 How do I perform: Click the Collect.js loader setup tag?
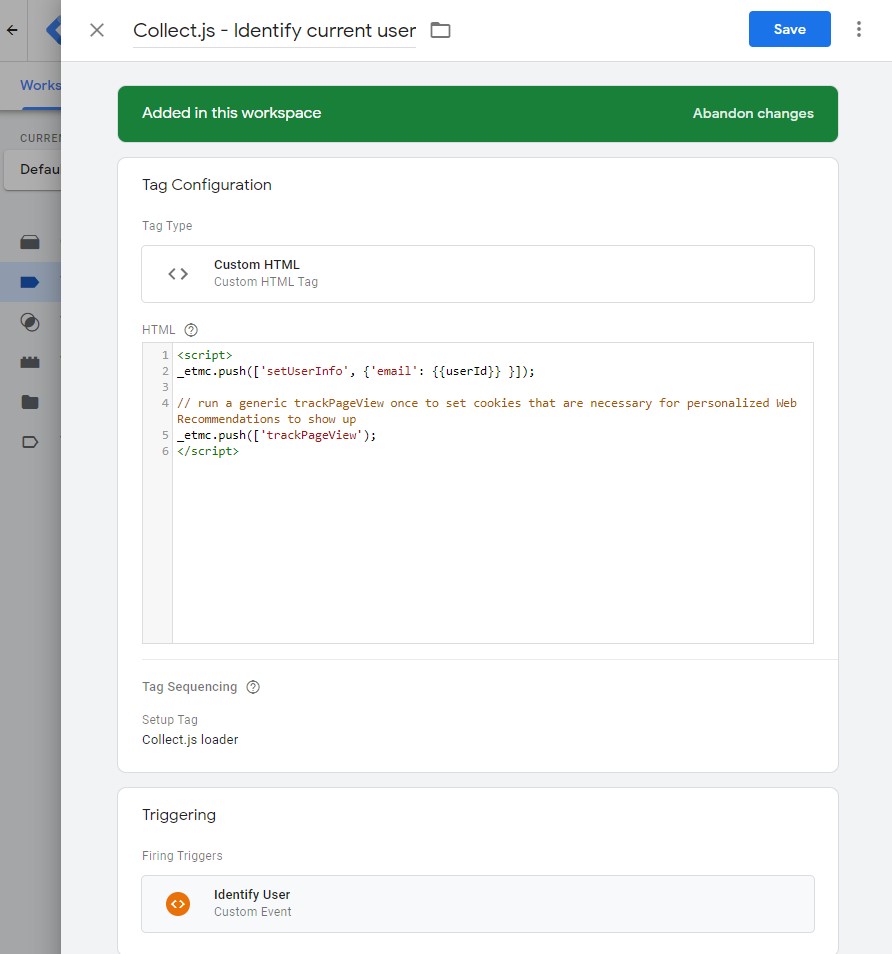coord(190,739)
